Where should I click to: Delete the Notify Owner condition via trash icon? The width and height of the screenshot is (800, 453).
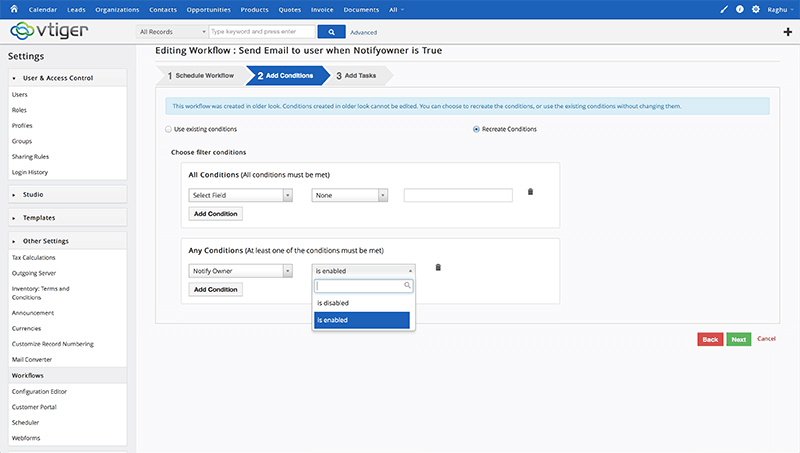(x=438, y=267)
